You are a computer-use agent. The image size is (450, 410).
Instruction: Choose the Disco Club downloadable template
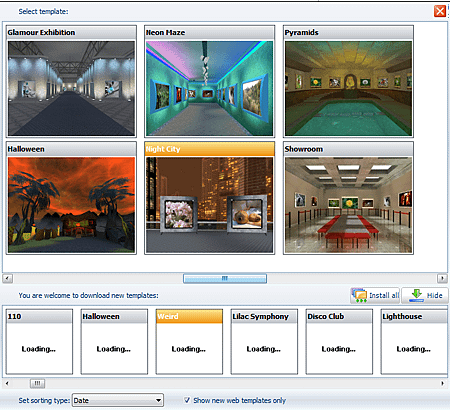pos(339,342)
